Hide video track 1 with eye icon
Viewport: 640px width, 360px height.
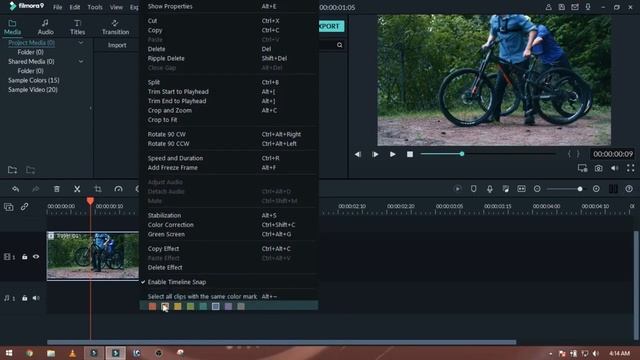36,257
